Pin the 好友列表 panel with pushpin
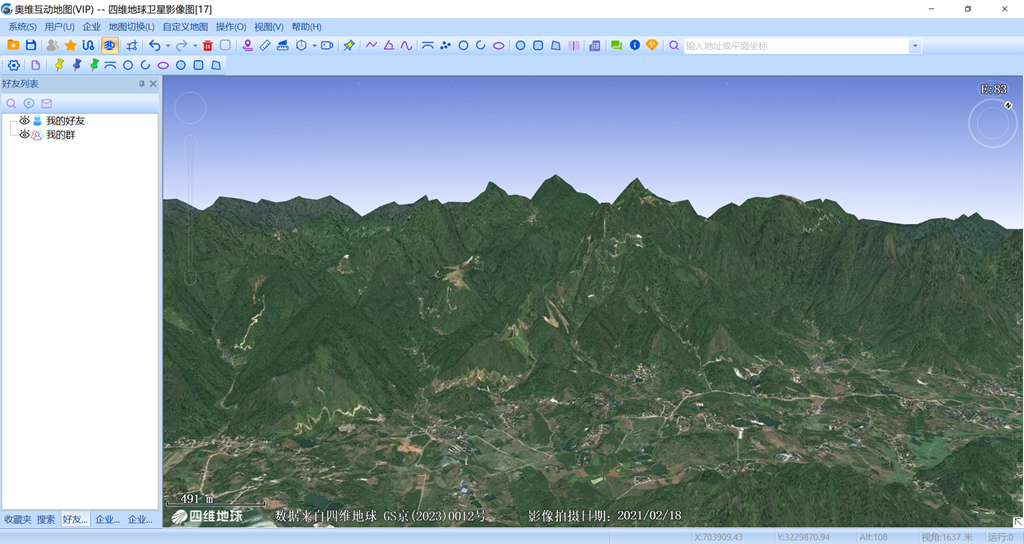1024x544 pixels. [141, 85]
